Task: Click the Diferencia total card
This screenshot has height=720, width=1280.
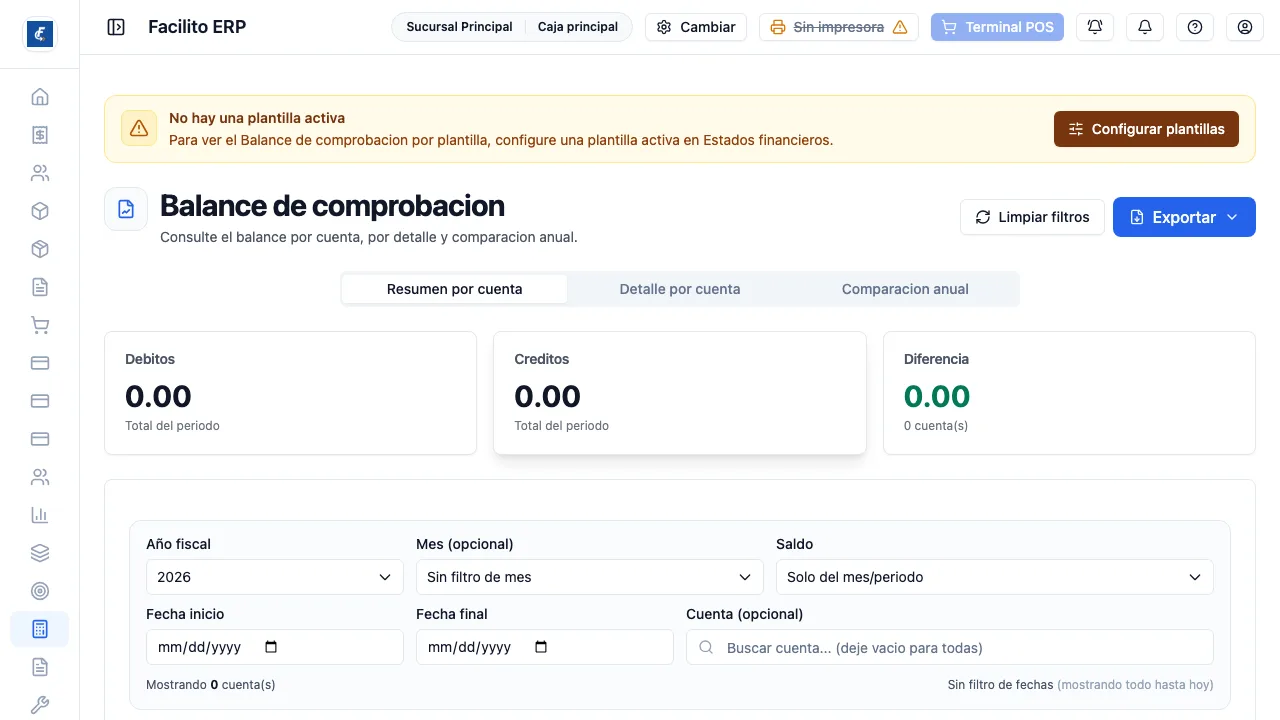Action: point(1069,393)
